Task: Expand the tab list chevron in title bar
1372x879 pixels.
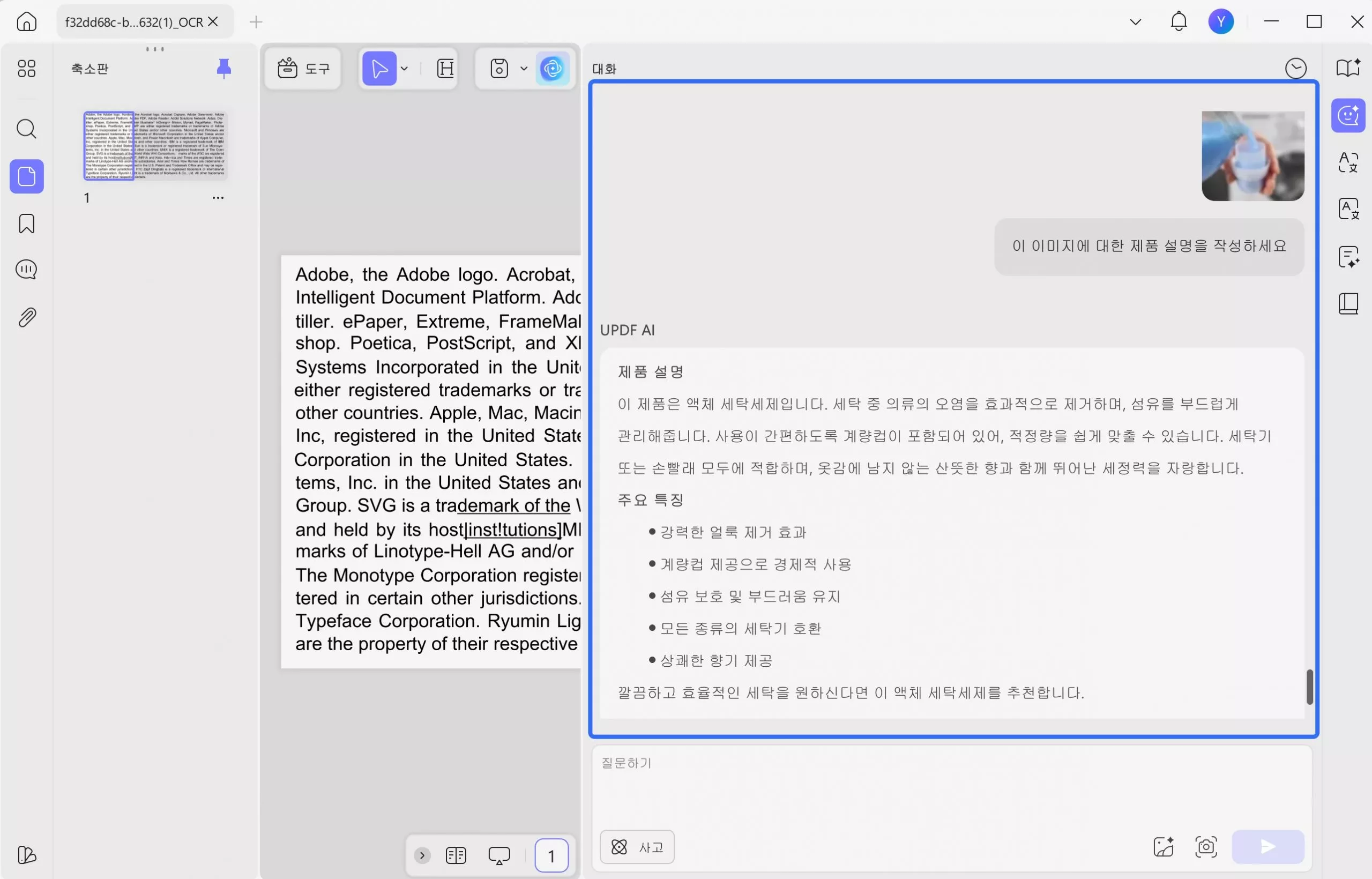Action: [1135, 23]
